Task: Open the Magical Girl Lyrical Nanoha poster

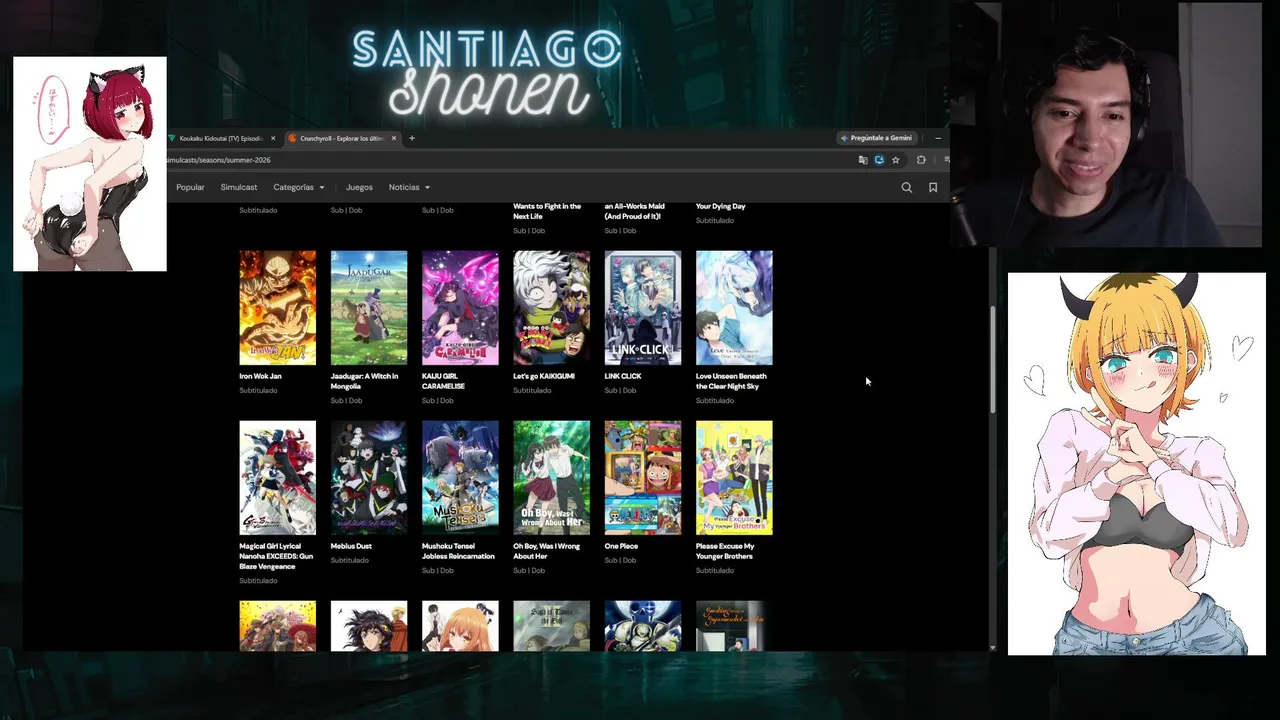Action: click(x=277, y=478)
